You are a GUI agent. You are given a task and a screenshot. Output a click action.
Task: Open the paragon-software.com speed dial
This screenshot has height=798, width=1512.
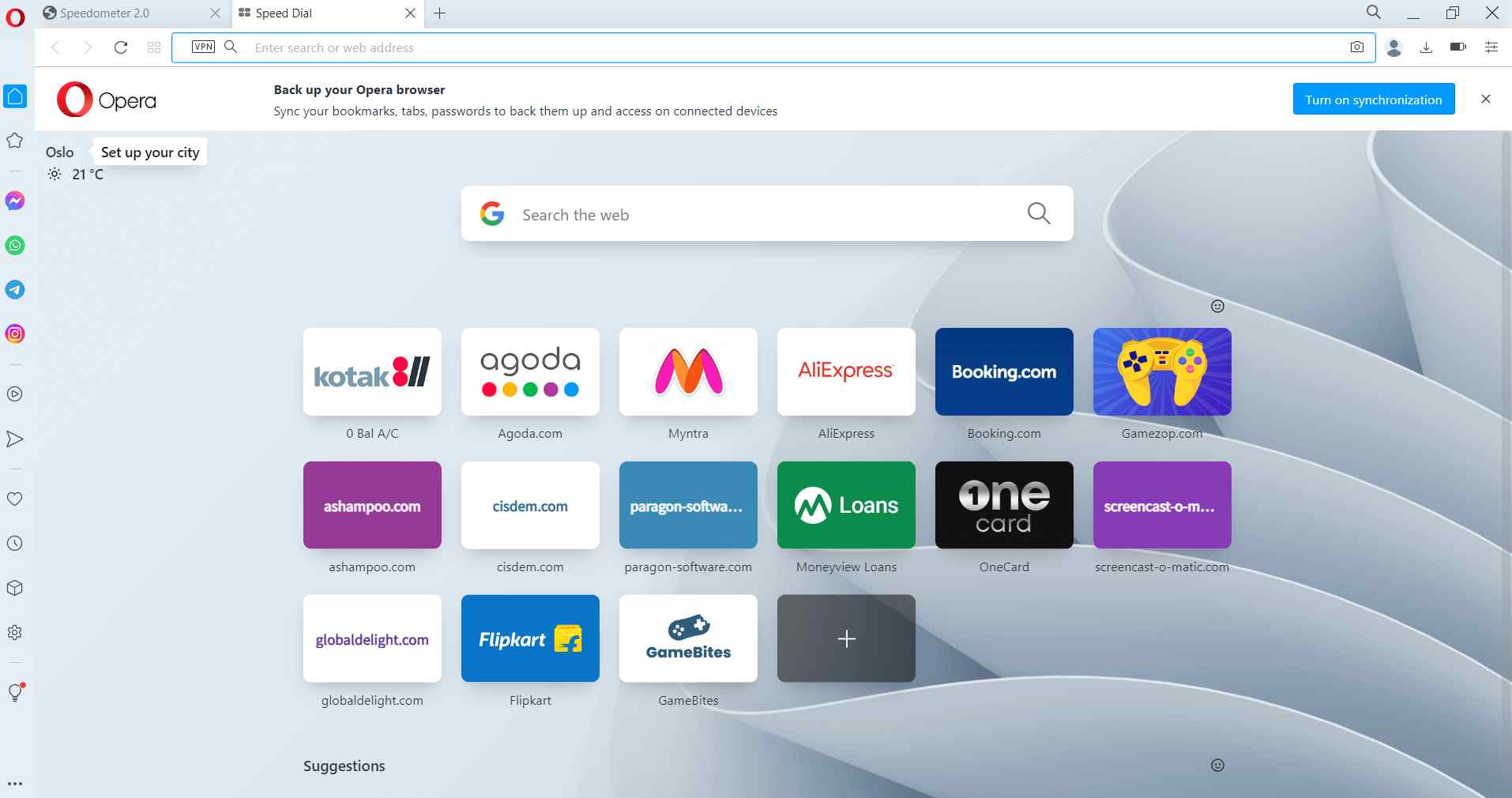pos(688,506)
